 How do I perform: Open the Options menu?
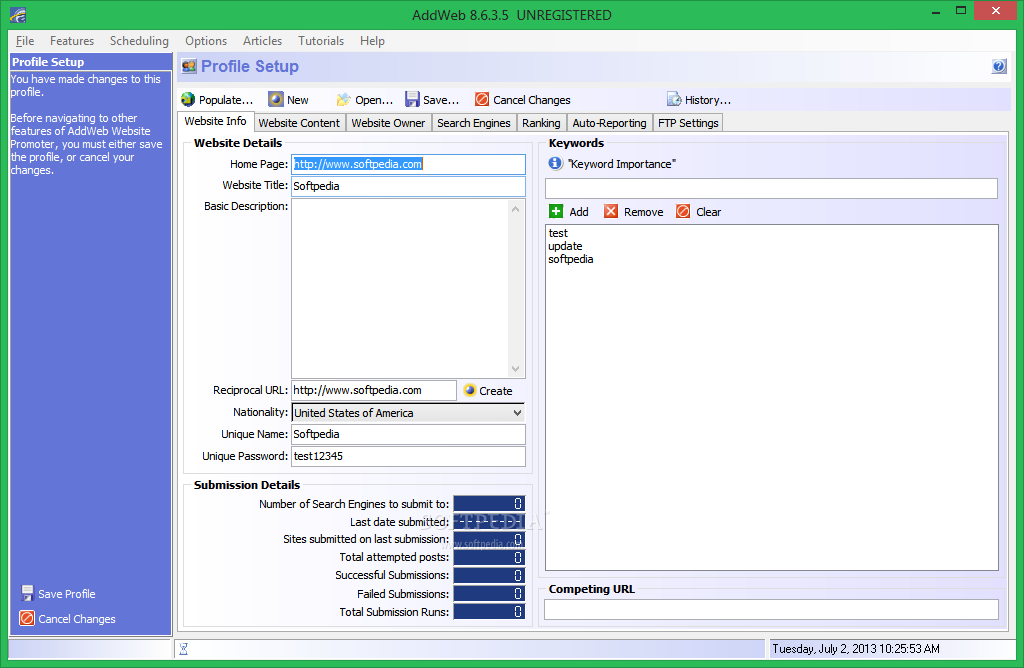point(206,40)
